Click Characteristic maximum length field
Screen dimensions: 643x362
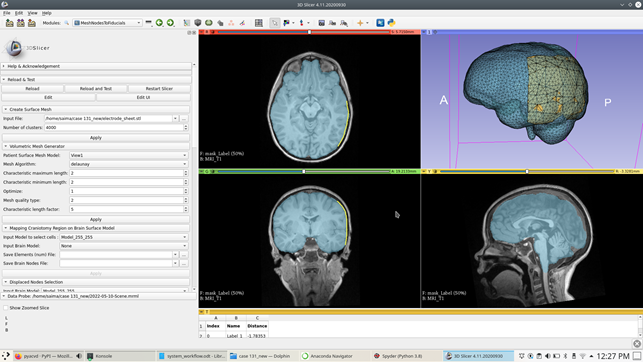(128, 173)
